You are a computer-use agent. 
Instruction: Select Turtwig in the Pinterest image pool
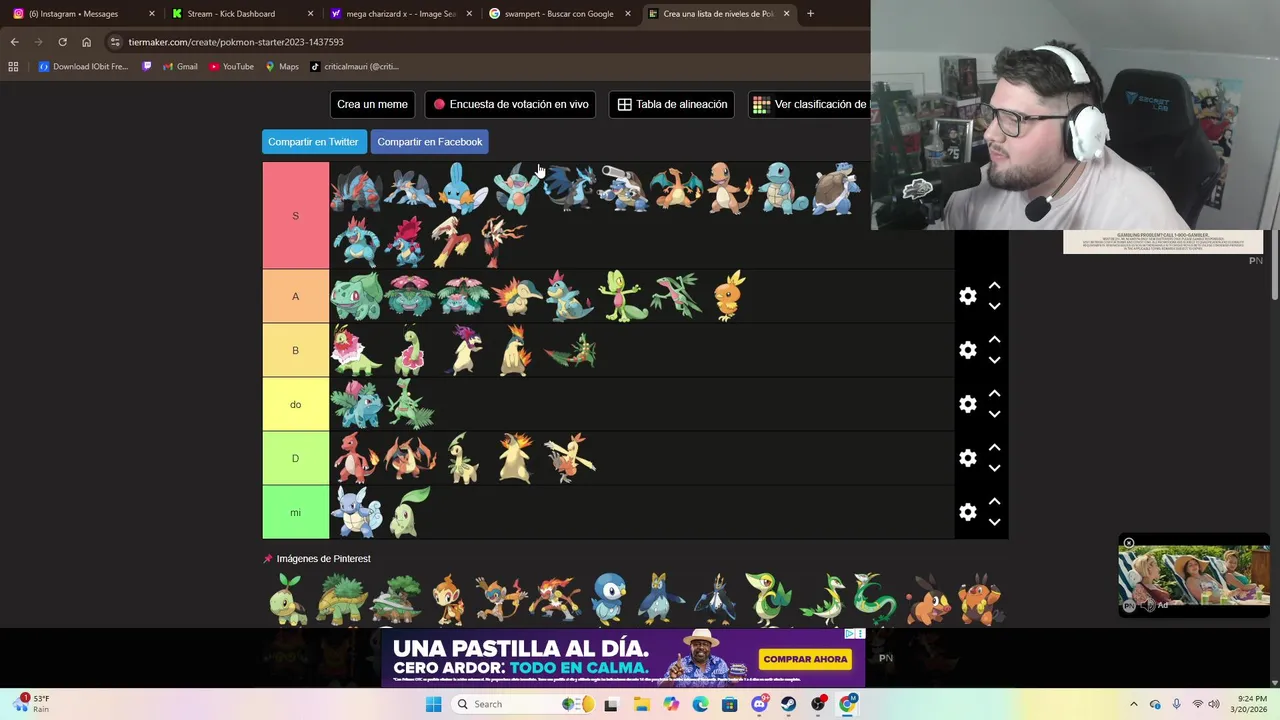click(x=288, y=599)
